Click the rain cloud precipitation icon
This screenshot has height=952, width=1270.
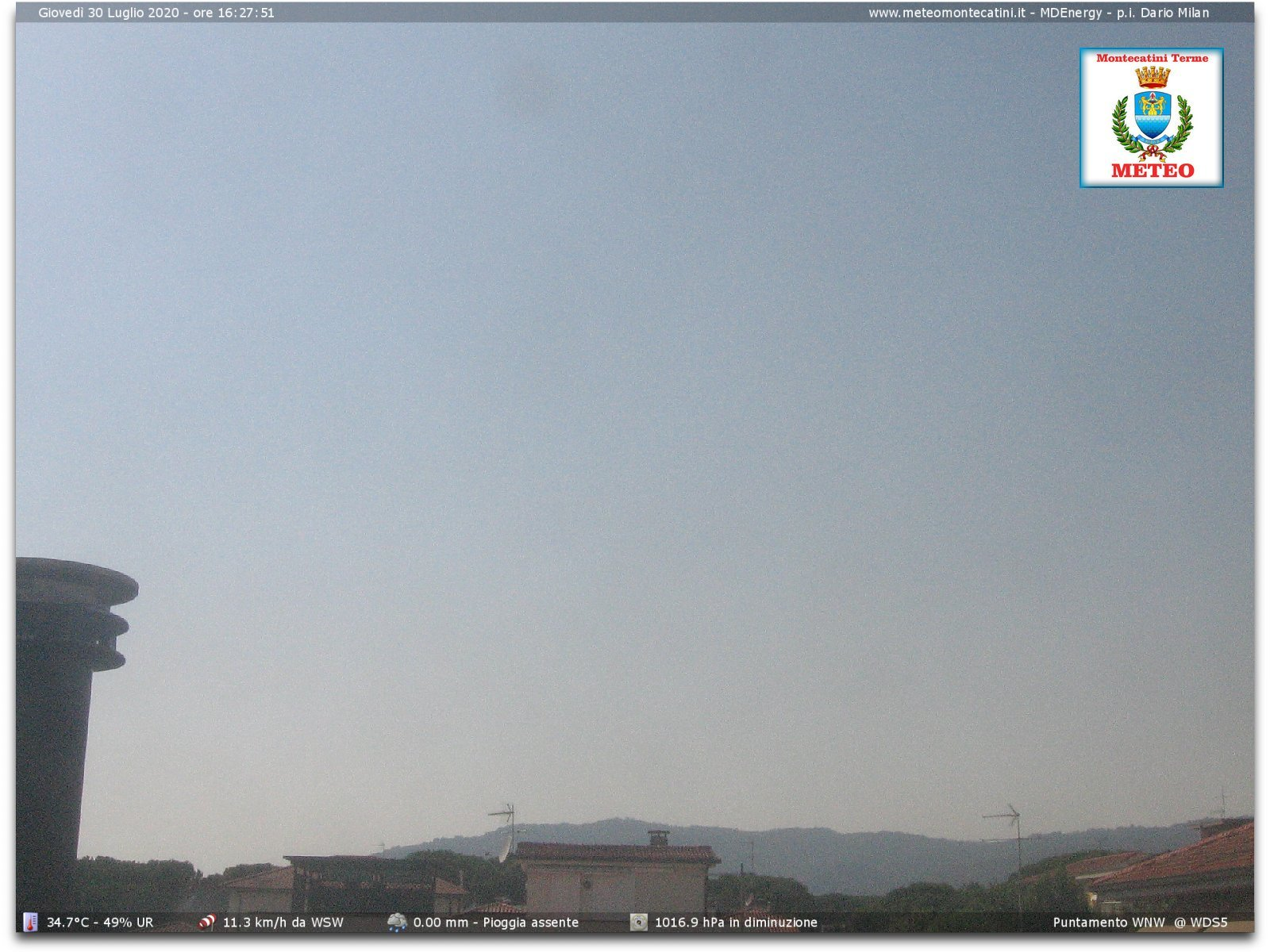[x=397, y=922]
